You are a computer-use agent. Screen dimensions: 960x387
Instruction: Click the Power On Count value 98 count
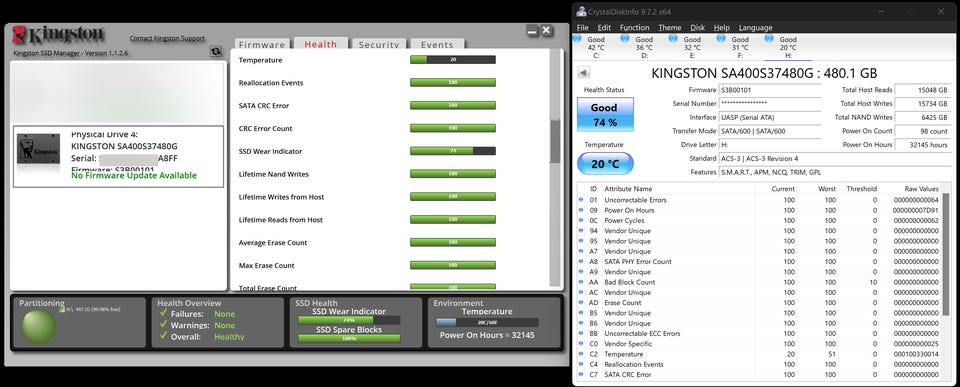click(922, 131)
